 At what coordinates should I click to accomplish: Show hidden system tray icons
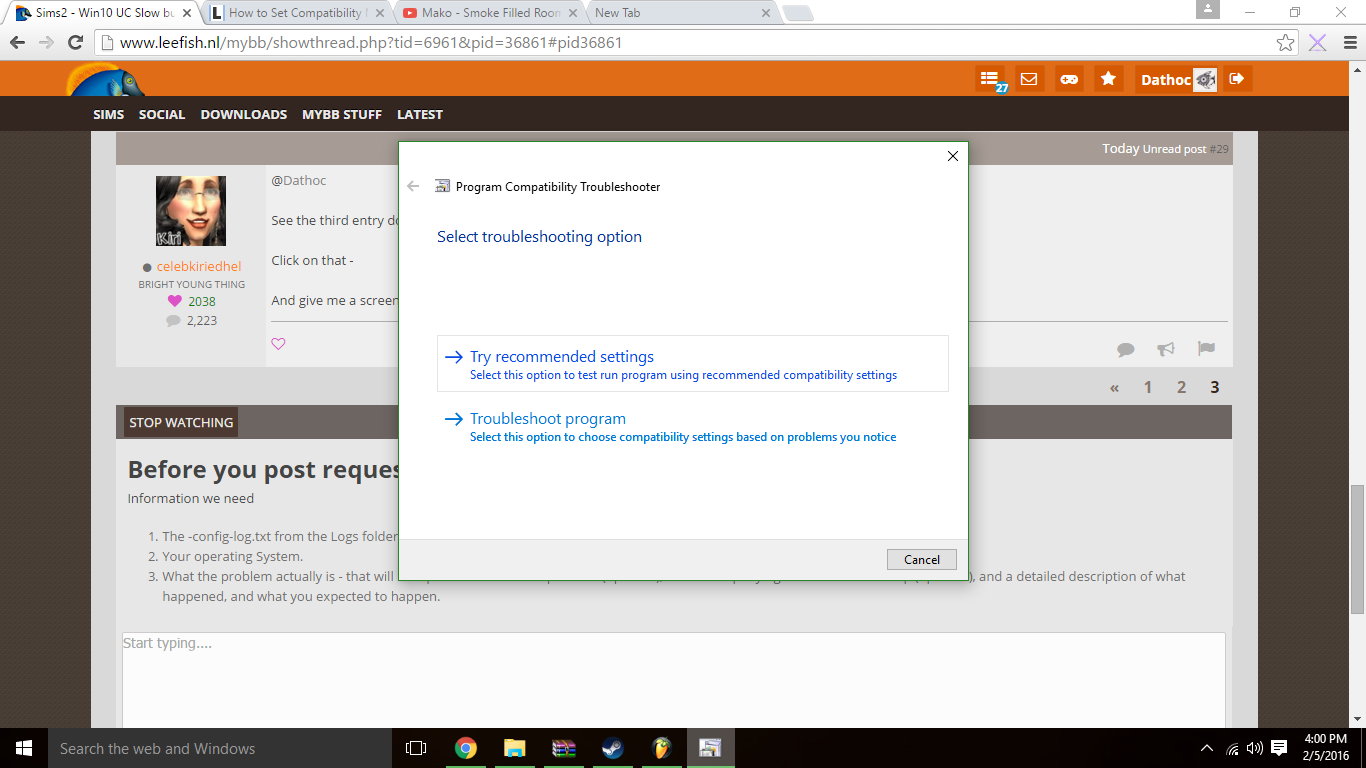(x=1207, y=748)
